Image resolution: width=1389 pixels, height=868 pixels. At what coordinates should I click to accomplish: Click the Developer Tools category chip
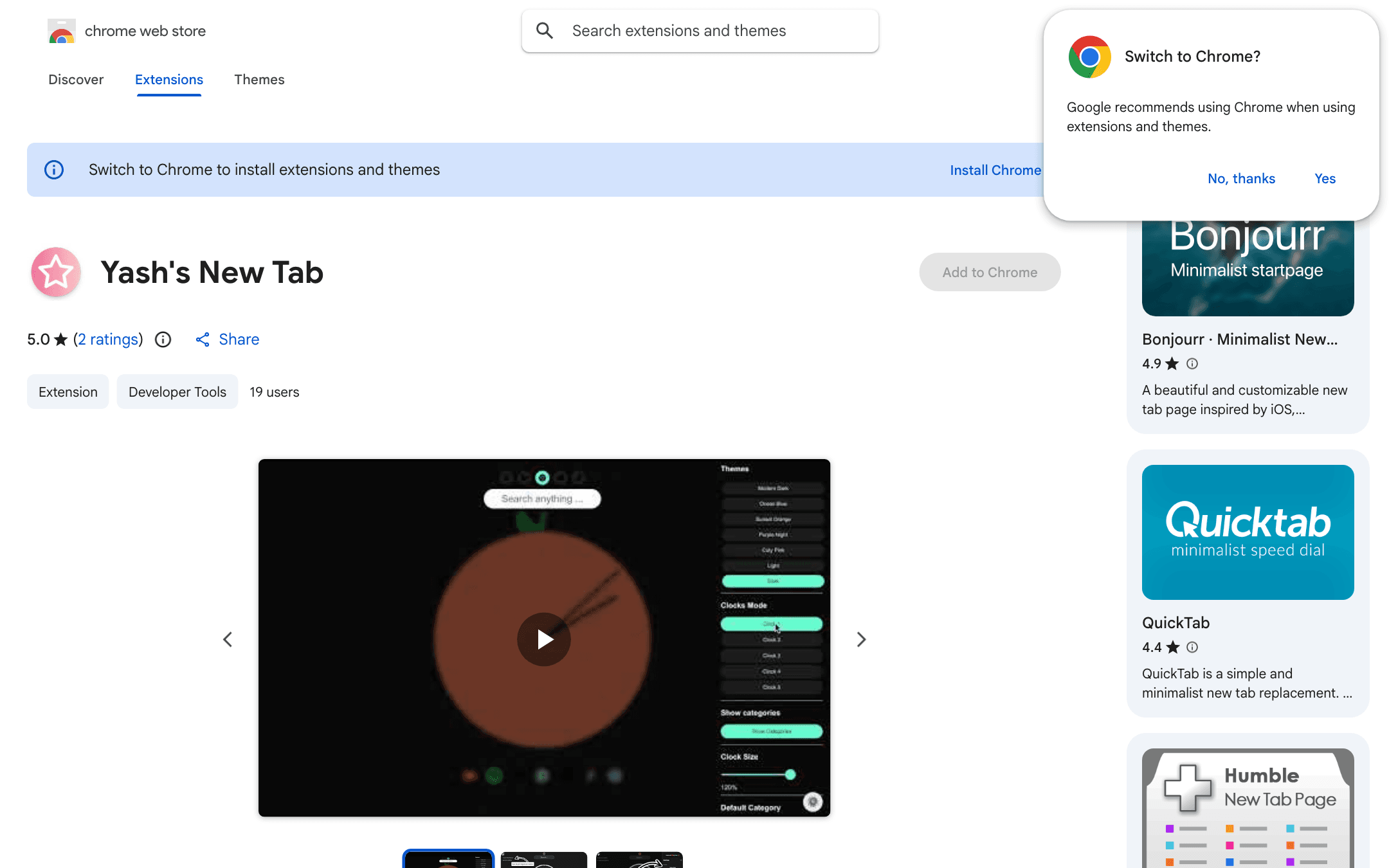[x=177, y=392]
